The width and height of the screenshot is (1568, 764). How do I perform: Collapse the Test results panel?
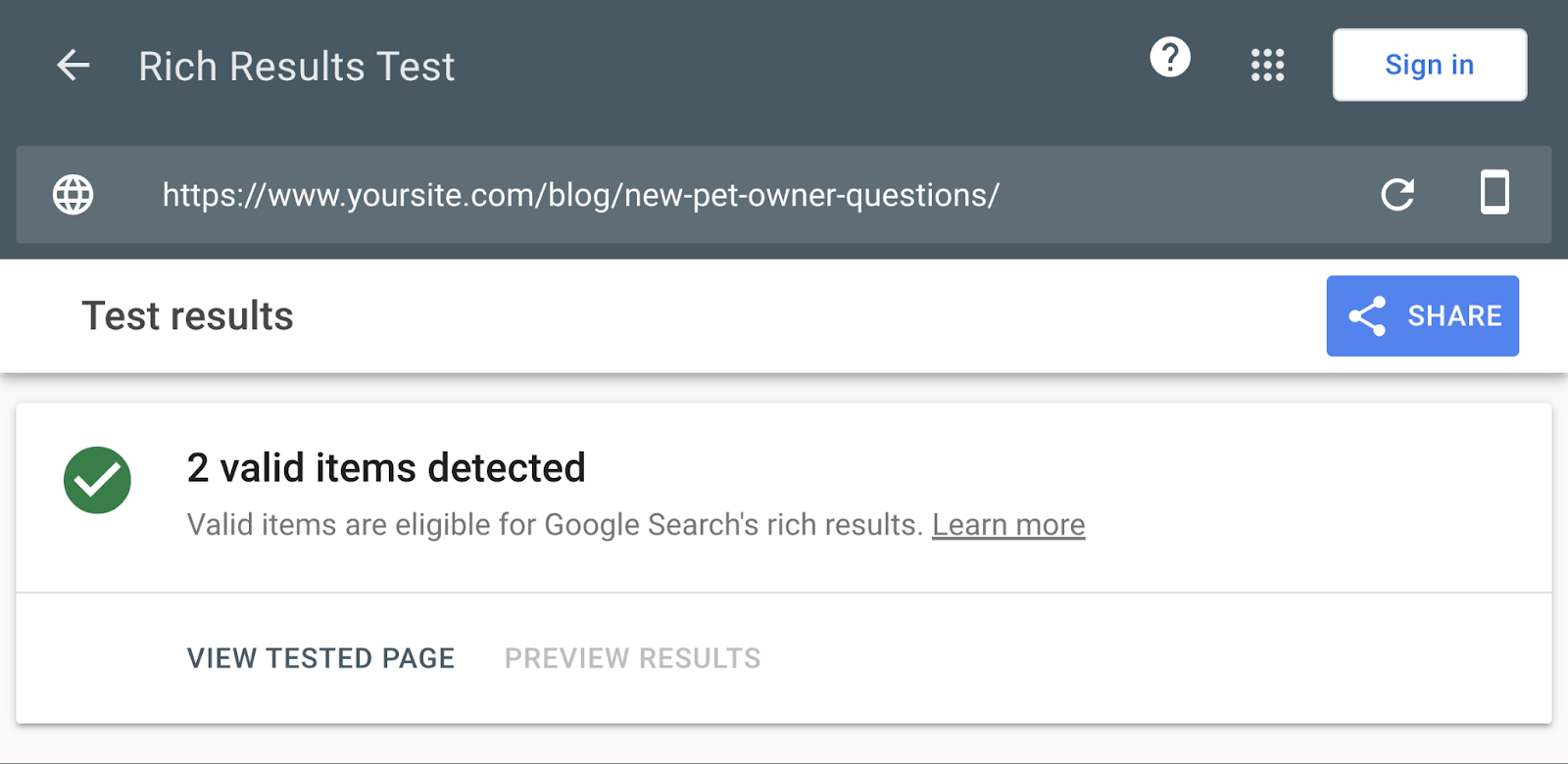(187, 315)
